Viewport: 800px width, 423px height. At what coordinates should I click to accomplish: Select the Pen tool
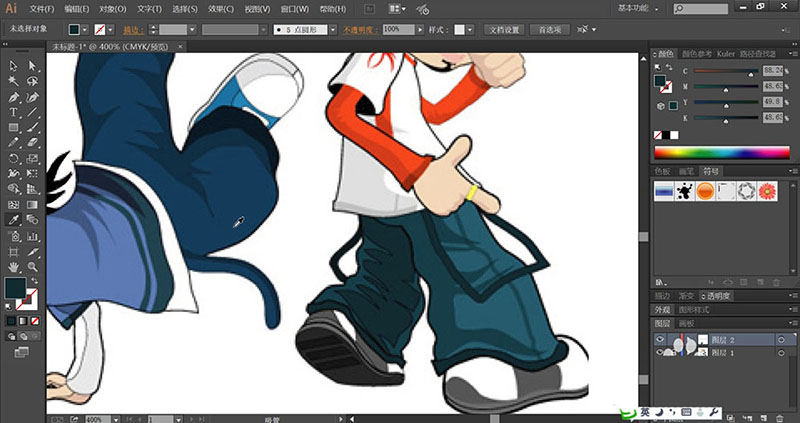14,97
